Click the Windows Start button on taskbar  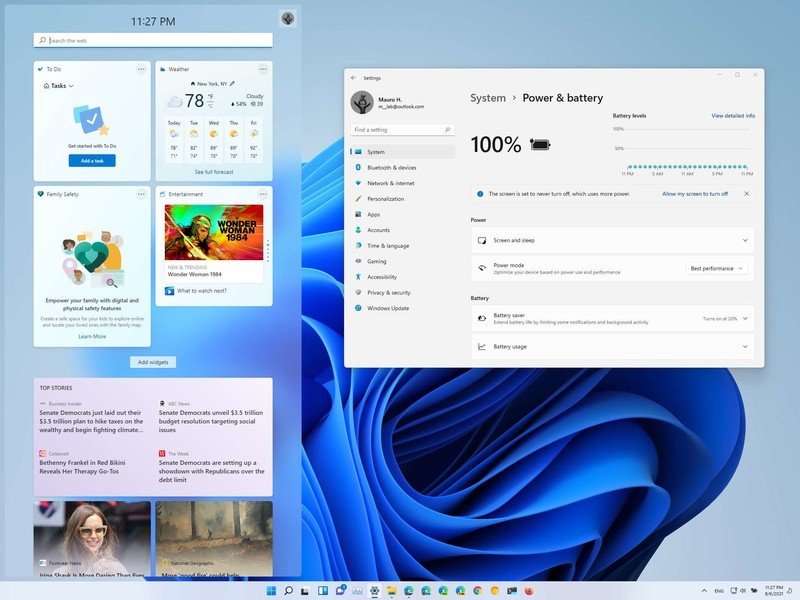[269, 591]
